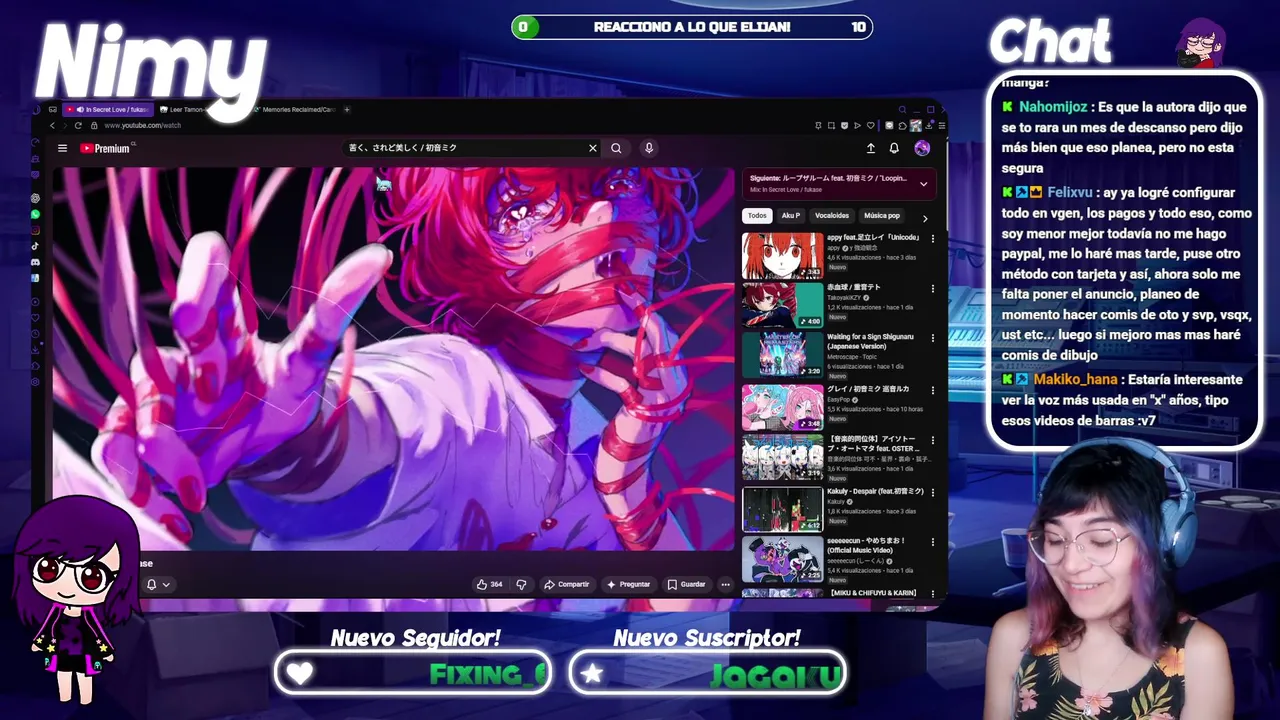This screenshot has width=1280, height=720.
Task: Open the YouTube hamburger guide menu
Action: (62, 148)
